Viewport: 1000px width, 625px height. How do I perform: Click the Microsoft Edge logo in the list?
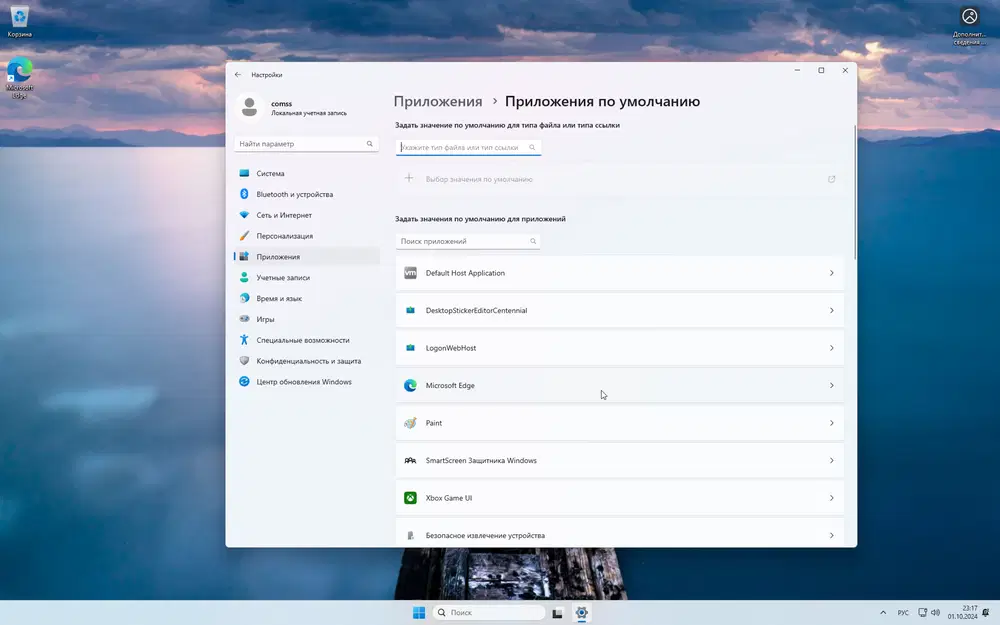(410, 385)
